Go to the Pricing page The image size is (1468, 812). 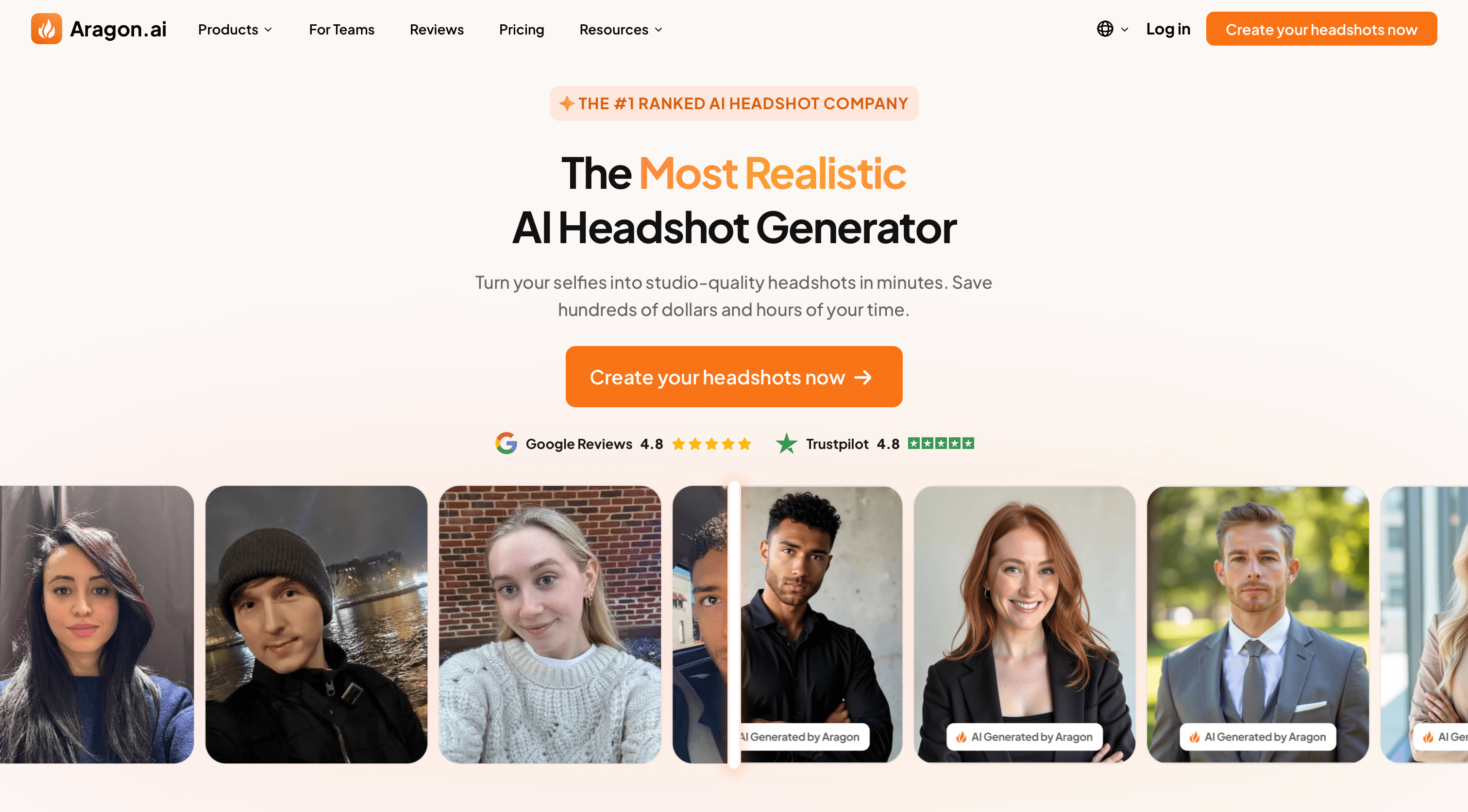[522, 30]
